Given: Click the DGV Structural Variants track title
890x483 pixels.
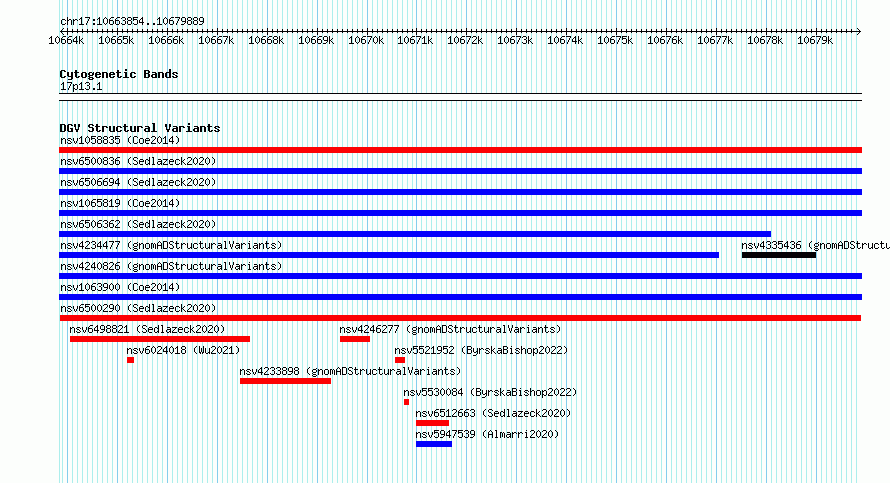Looking at the screenshot, I should pyautogui.click(x=140, y=128).
